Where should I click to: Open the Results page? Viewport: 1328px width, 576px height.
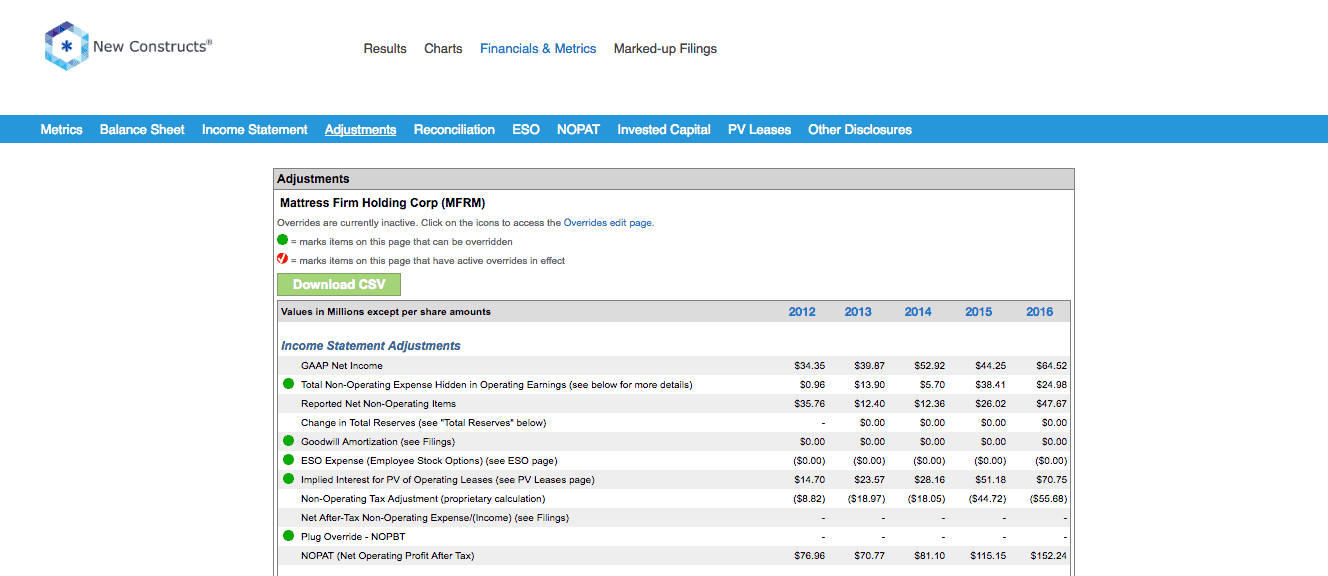pos(385,48)
